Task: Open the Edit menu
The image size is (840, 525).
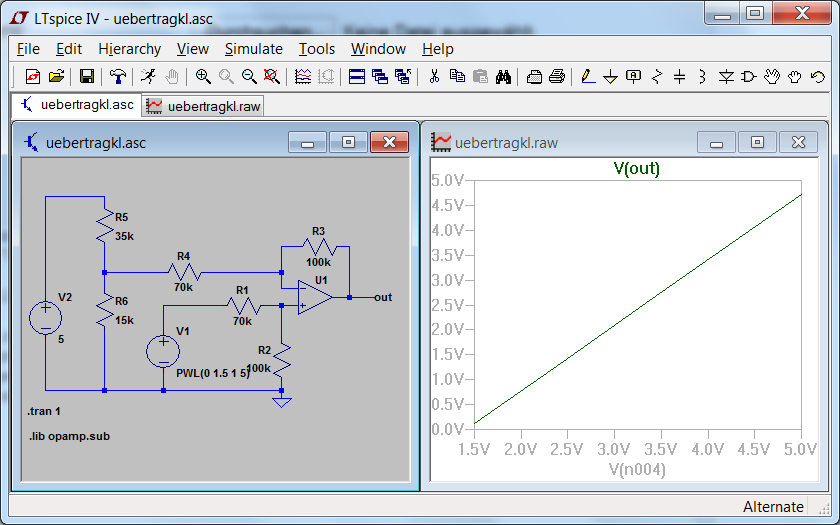Action: pyautogui.click(x=69, y=49)
